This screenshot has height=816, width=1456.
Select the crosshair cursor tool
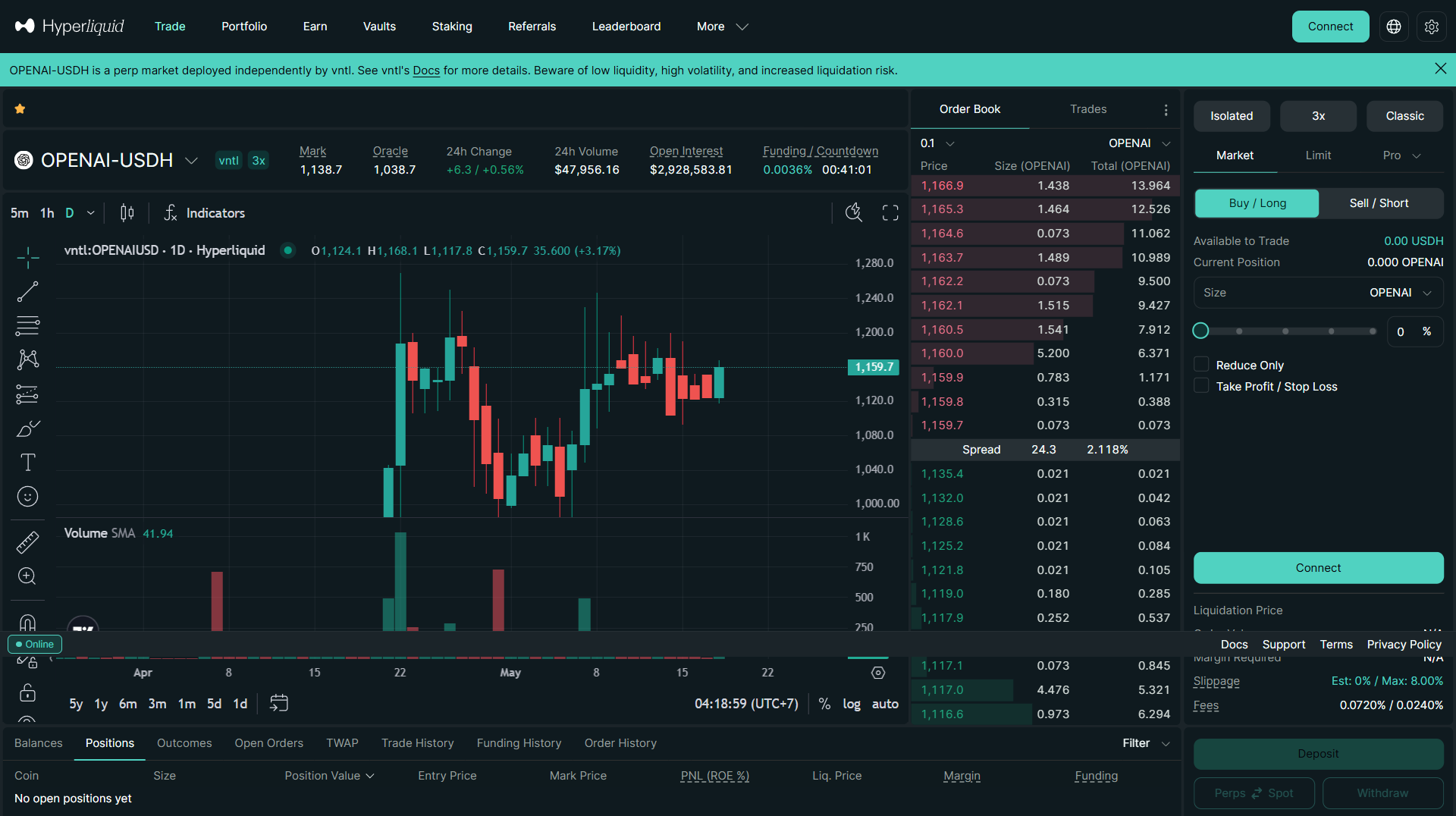pyautogui.click(x=28, y=258)
